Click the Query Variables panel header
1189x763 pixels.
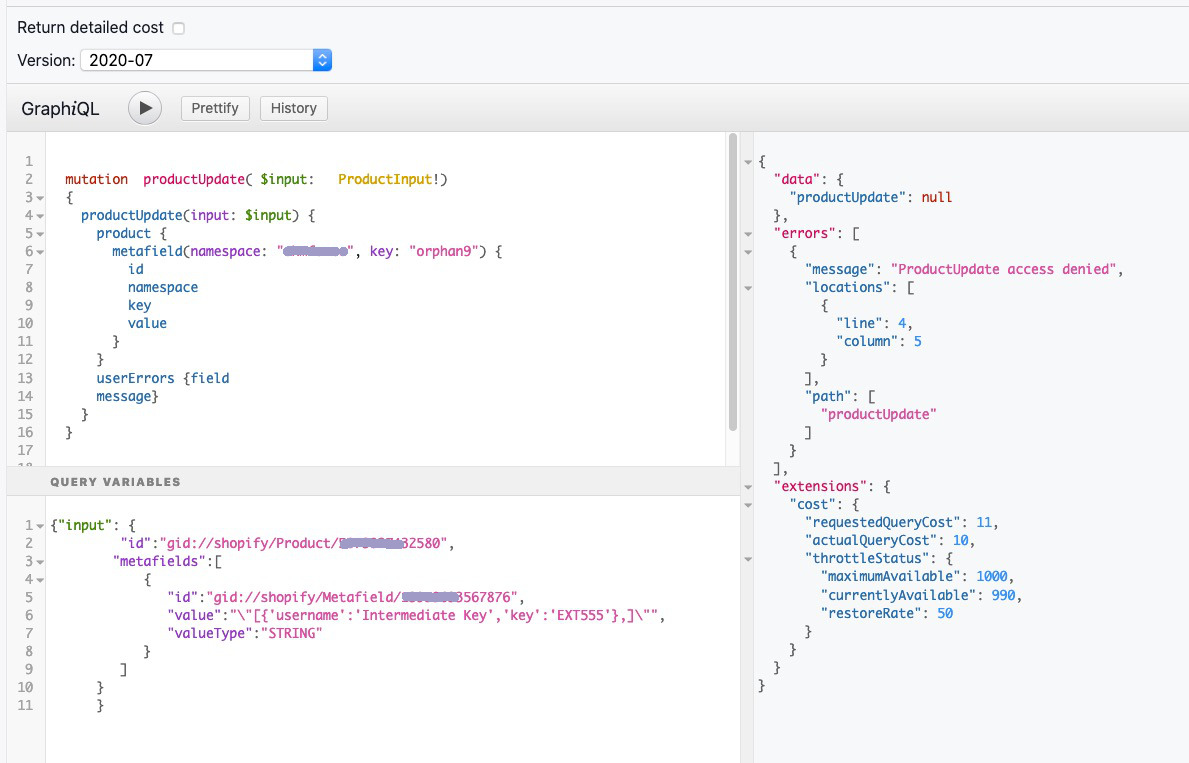tap(115, 482)
